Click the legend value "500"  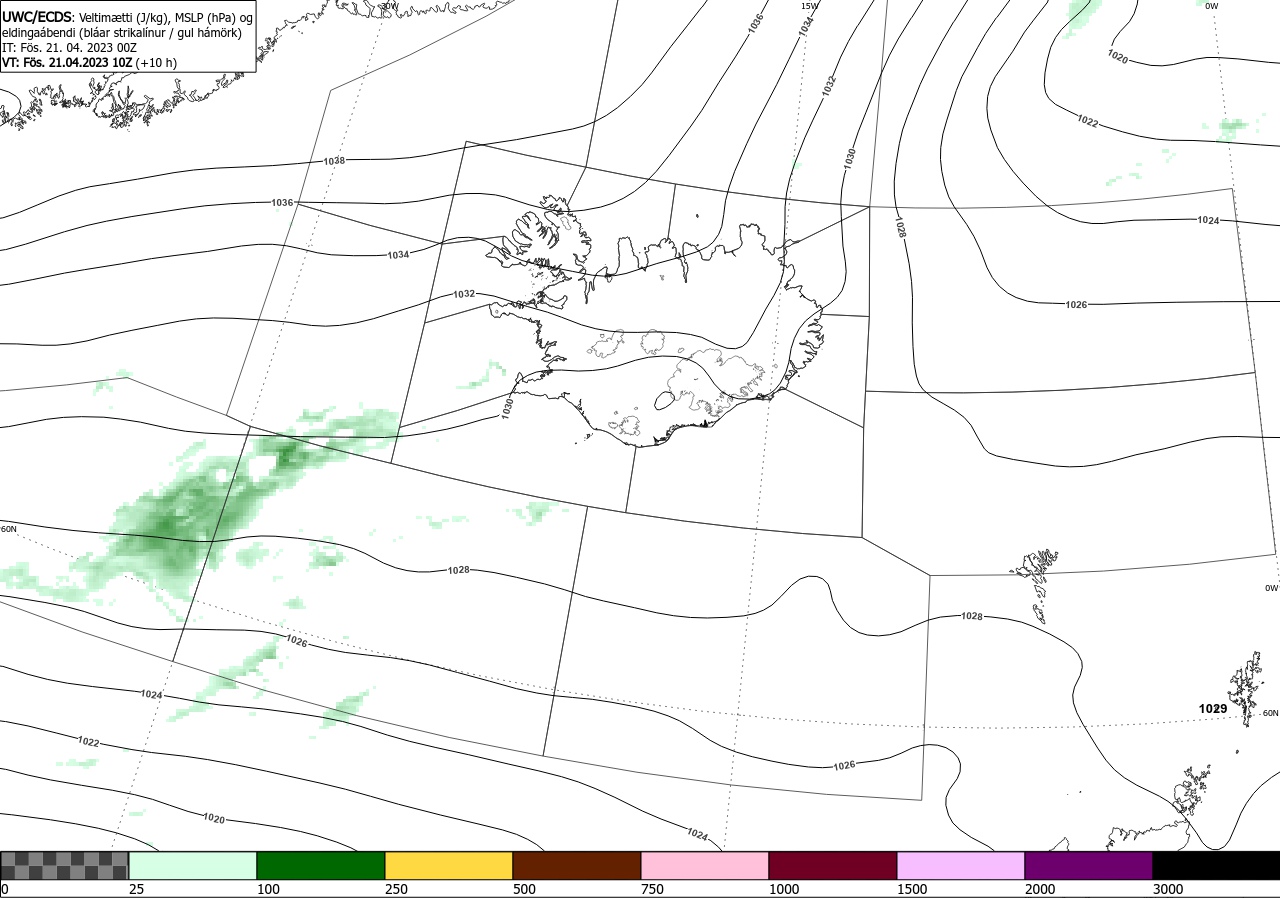click(x=524, y=889)
